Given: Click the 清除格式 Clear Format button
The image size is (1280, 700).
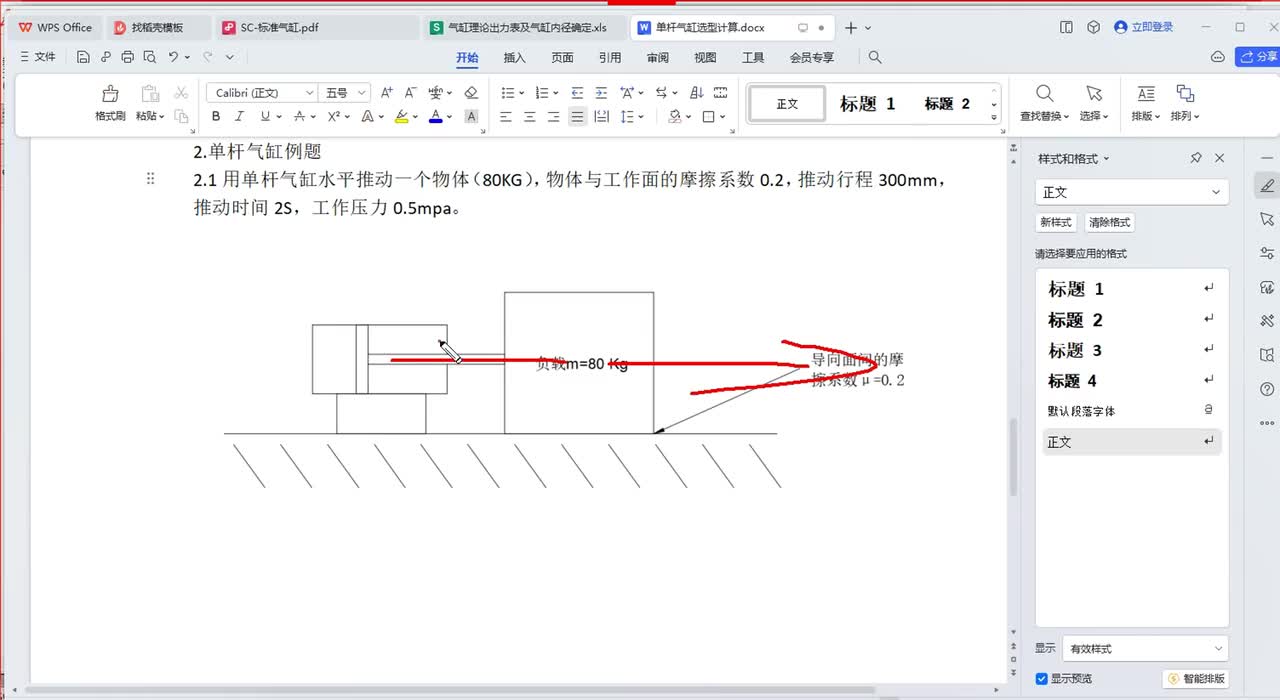Looking at the screenshot, I should 1109,222.
